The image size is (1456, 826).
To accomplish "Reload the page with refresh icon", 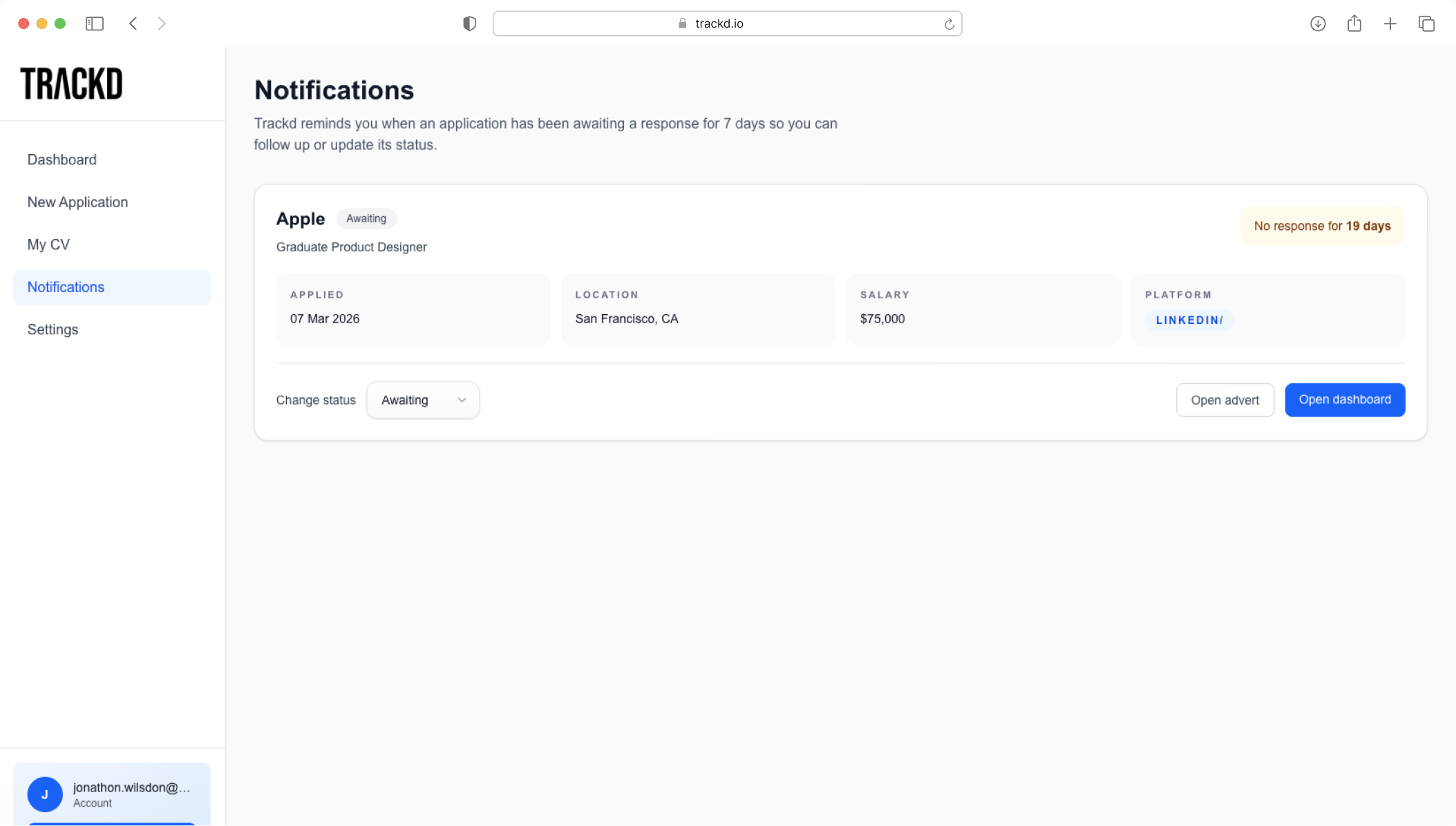I will tap(949, 24).
